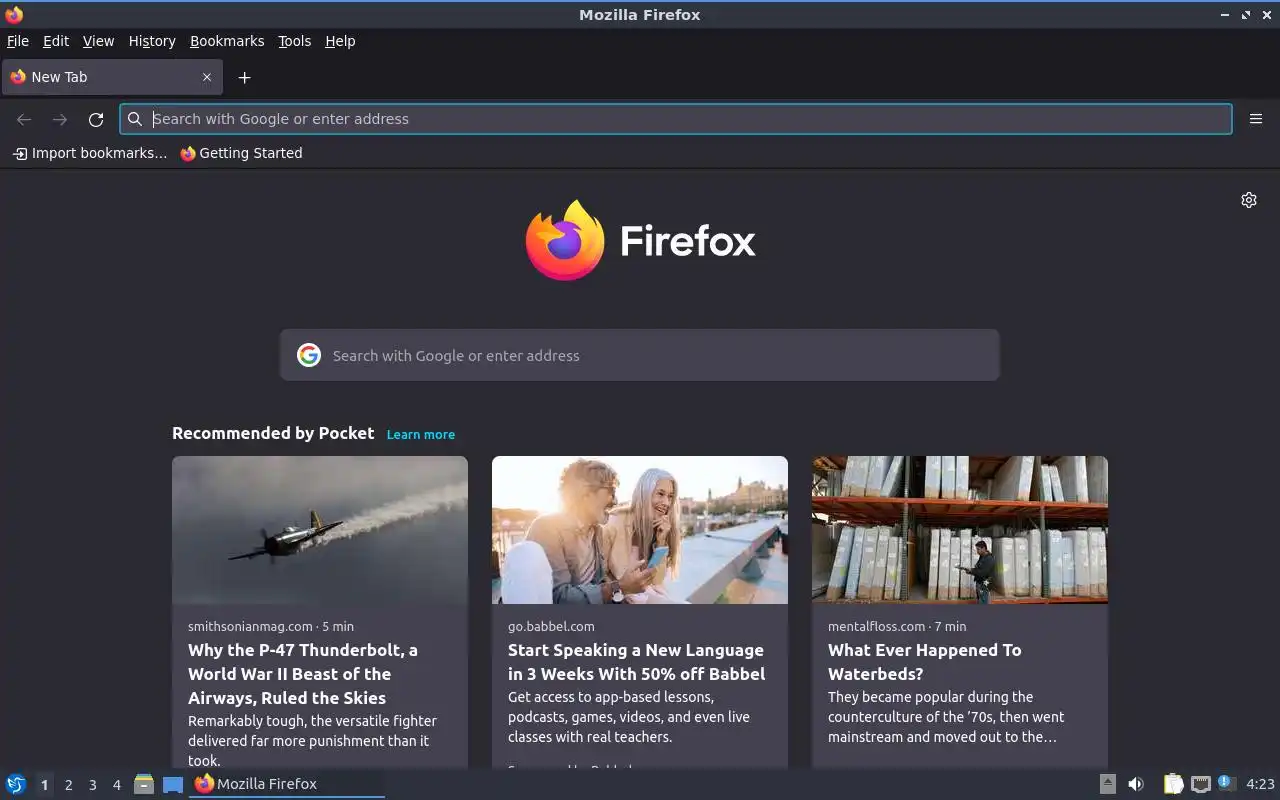Switch to workspace 3
Screen dimensions: 1280x800
click(x=92, y=785)
